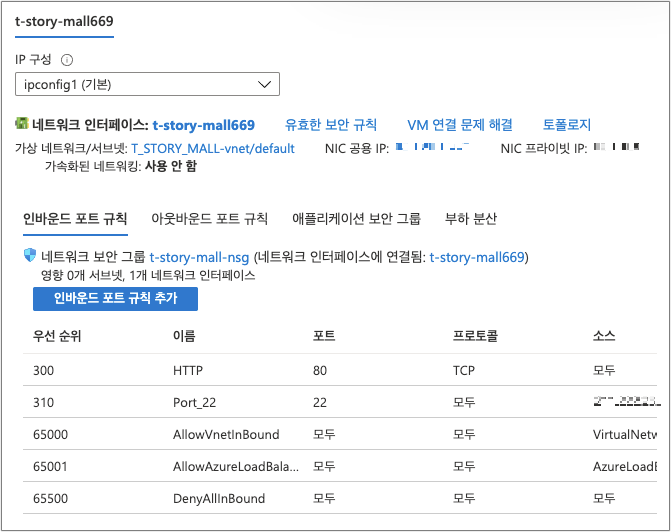Open T_STORY_MALL-vnet/default link
The height and width of the screenshot is (532, 671).
[x=213, y=149]
